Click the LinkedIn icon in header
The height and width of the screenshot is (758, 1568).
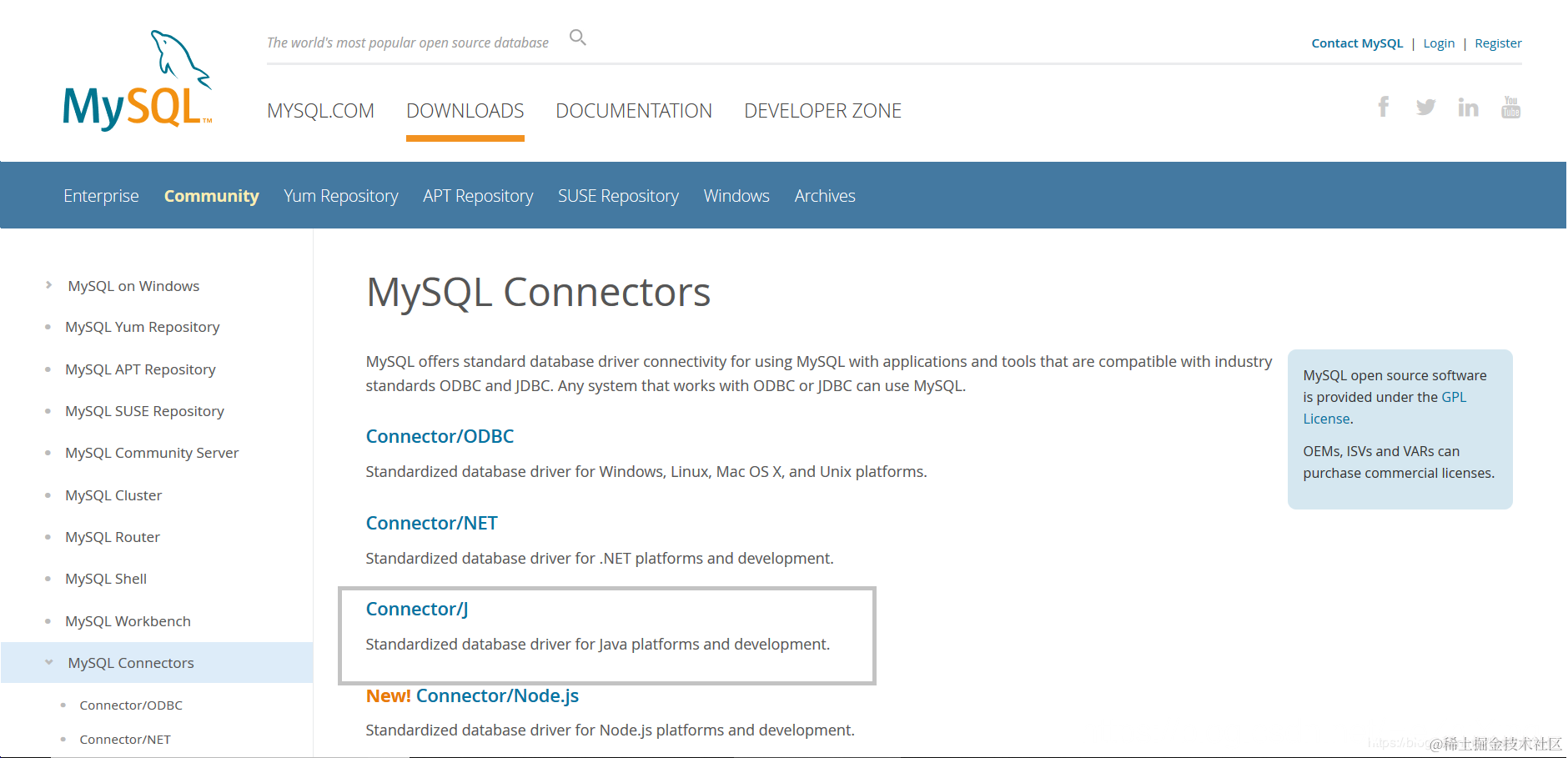(1468, 108)
